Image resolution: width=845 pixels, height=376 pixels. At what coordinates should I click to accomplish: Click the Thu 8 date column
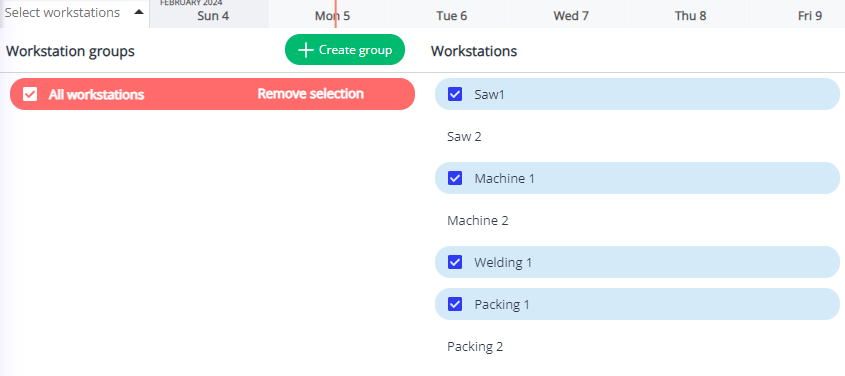coord(690,16)
